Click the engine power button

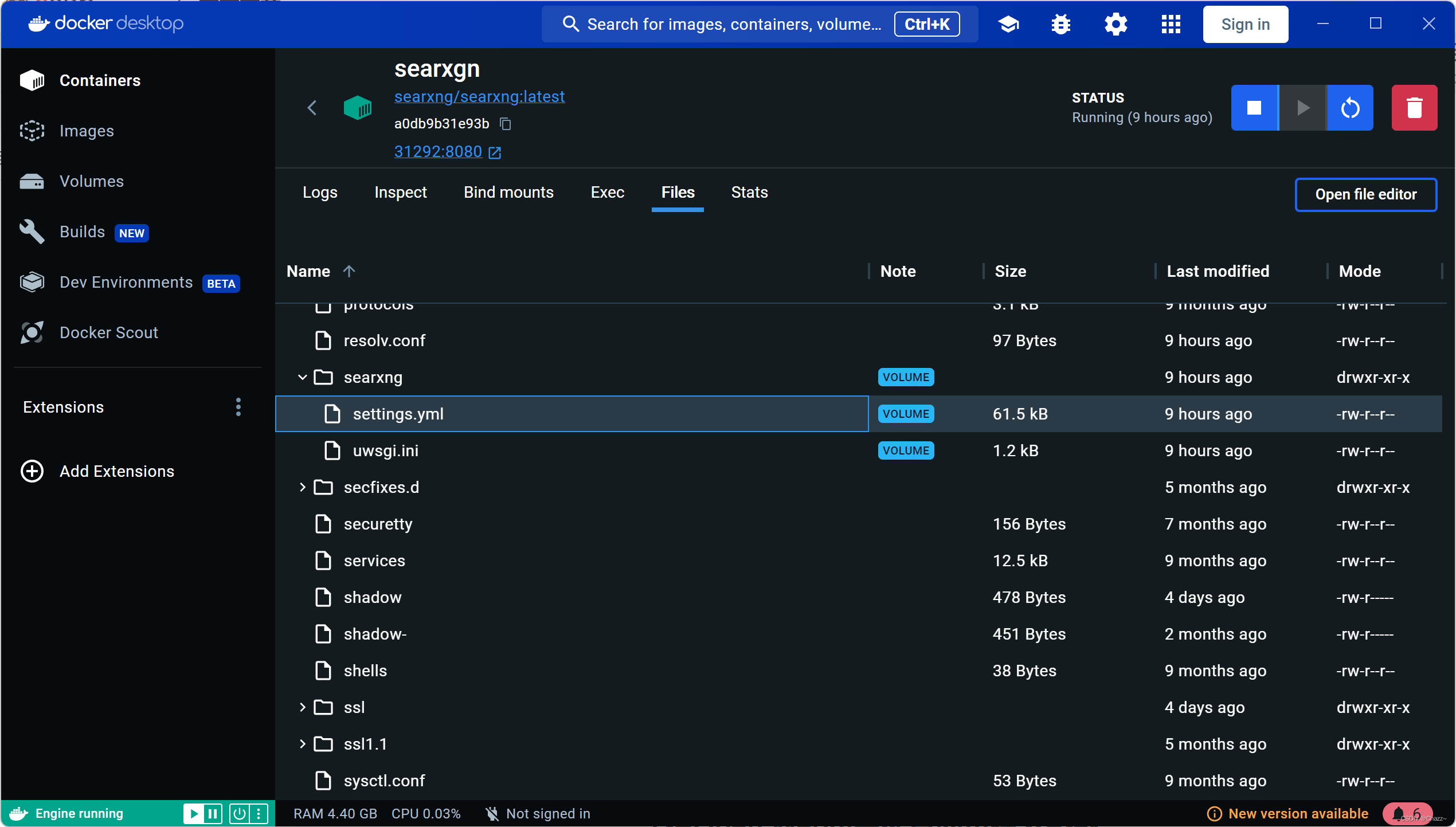[x=240, y=813]
